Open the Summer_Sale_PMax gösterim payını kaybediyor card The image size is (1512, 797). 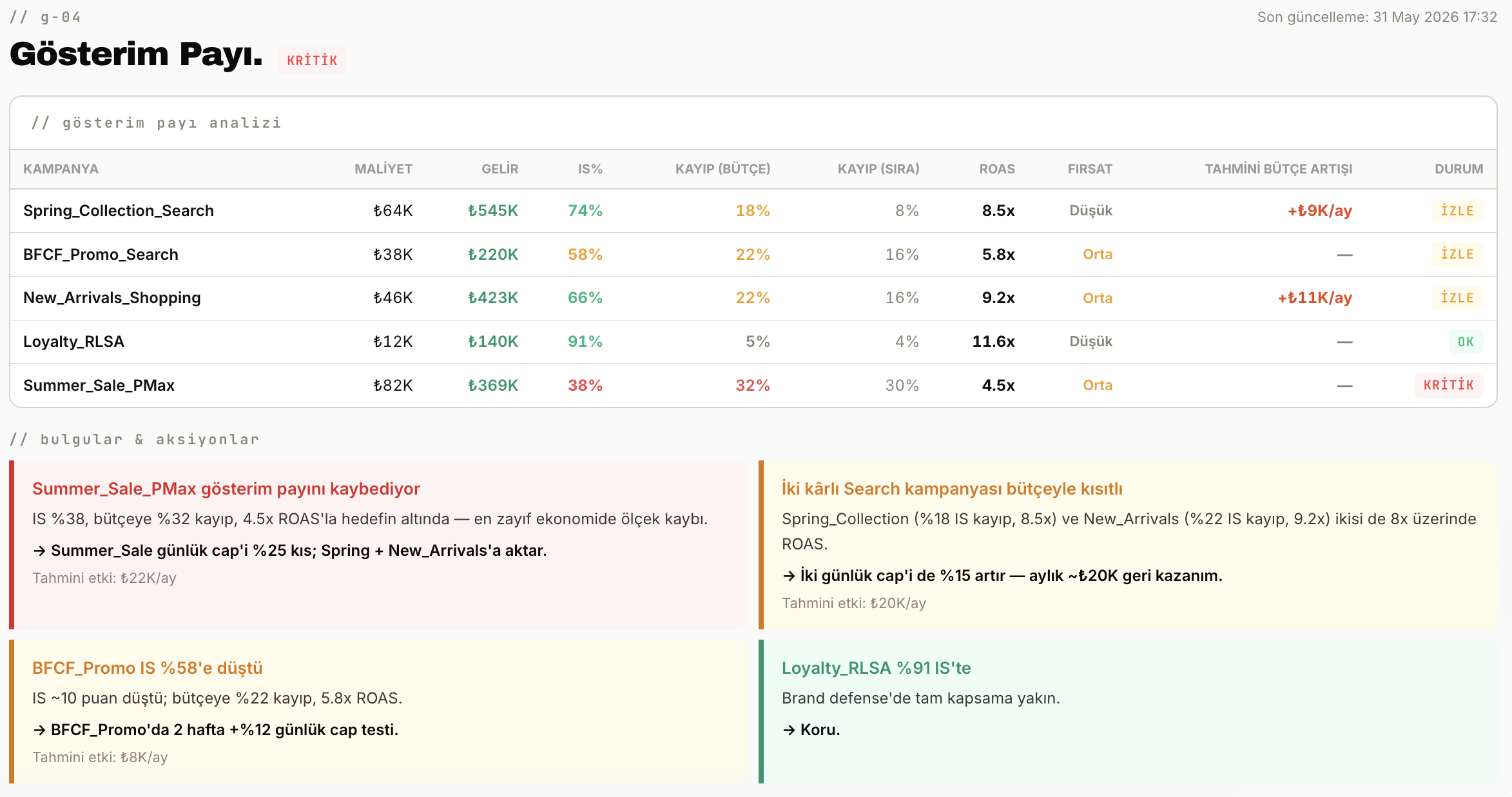tap(379, 545)
